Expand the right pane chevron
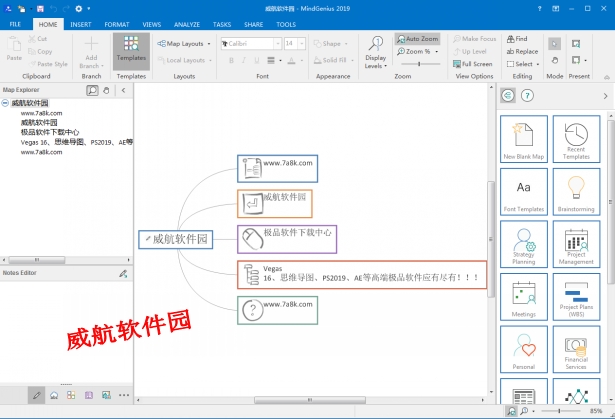615x419 pixels. point(605,96)
